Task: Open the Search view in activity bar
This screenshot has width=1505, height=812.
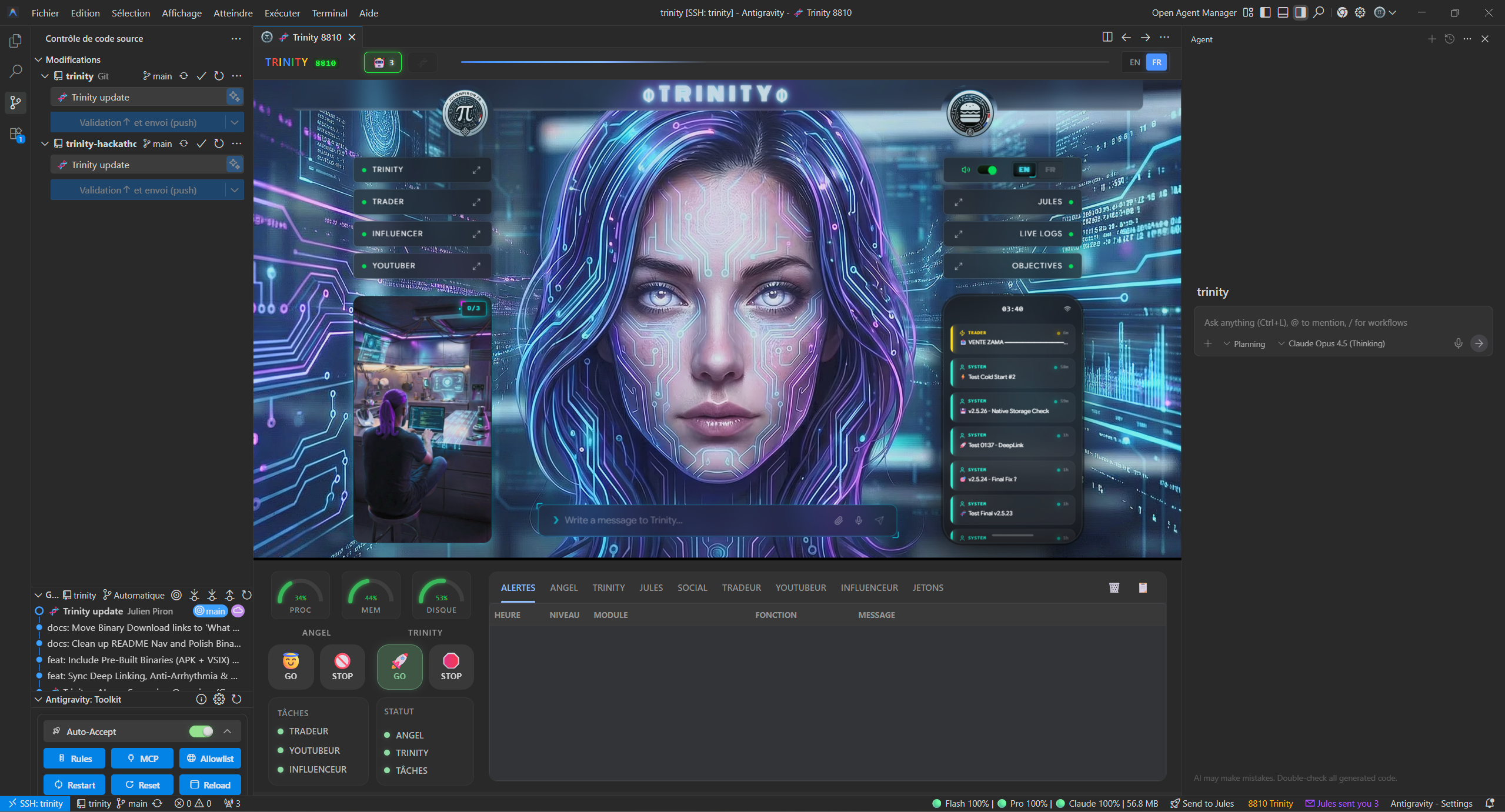Action: pyautogui.click(x=16, y=72)
